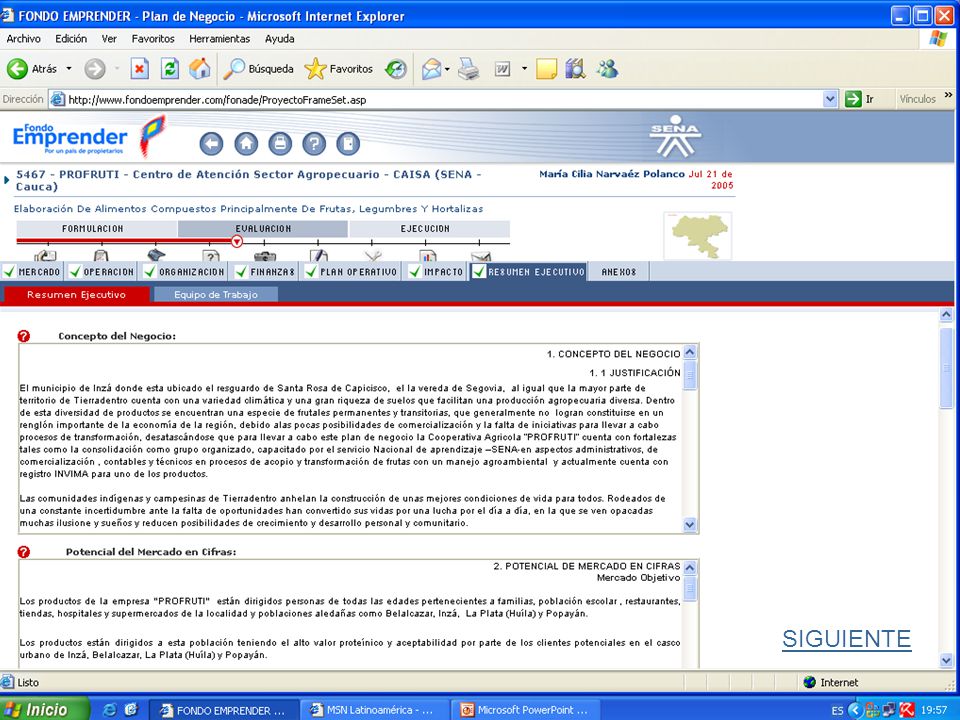Click the FINANZAS green check mark
This screenshot has width=960, height=720.
pyautogui.click(x=241, y=271)
